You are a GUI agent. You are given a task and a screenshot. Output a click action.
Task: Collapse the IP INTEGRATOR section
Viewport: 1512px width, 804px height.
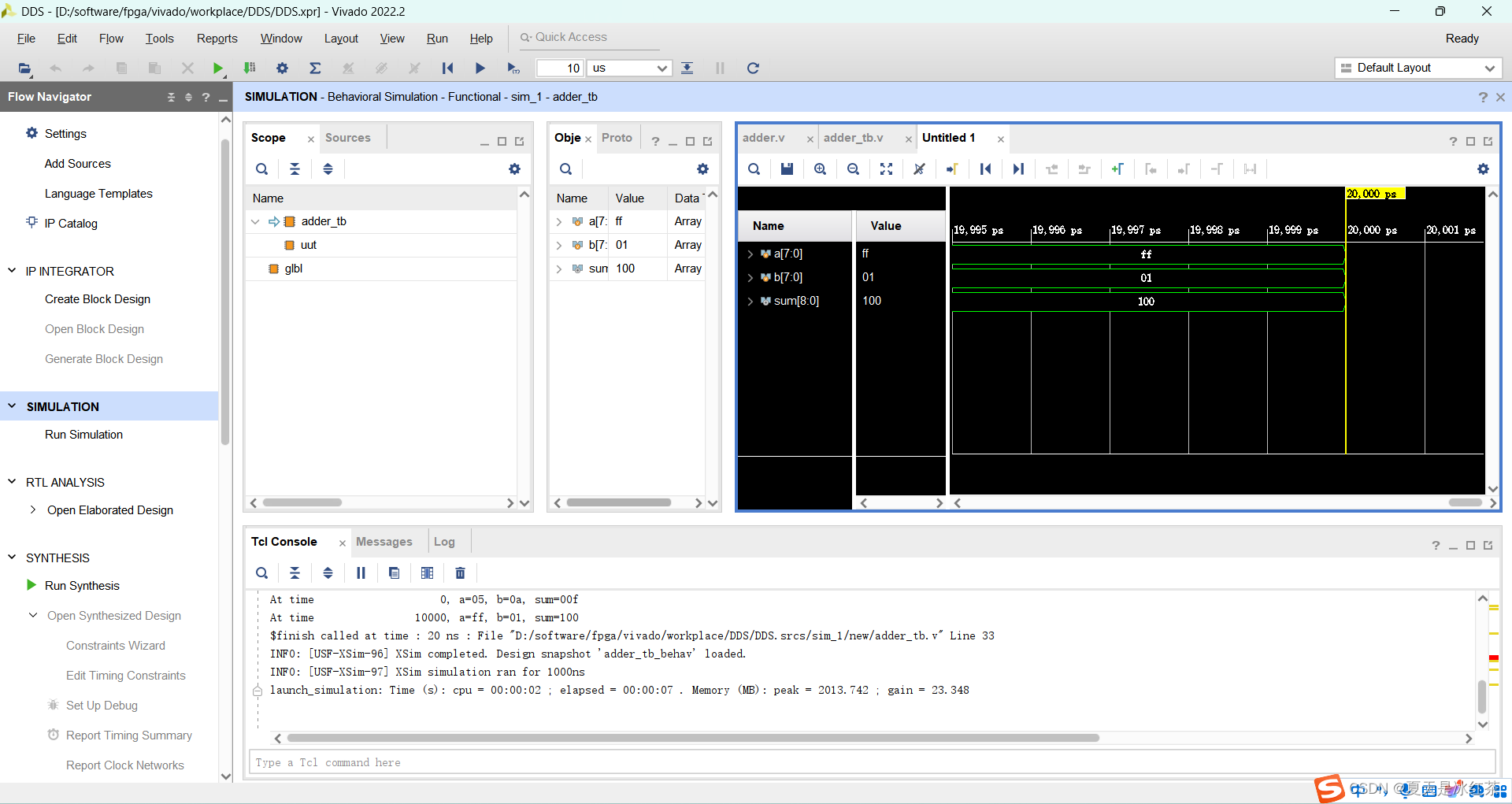[12, 271]
